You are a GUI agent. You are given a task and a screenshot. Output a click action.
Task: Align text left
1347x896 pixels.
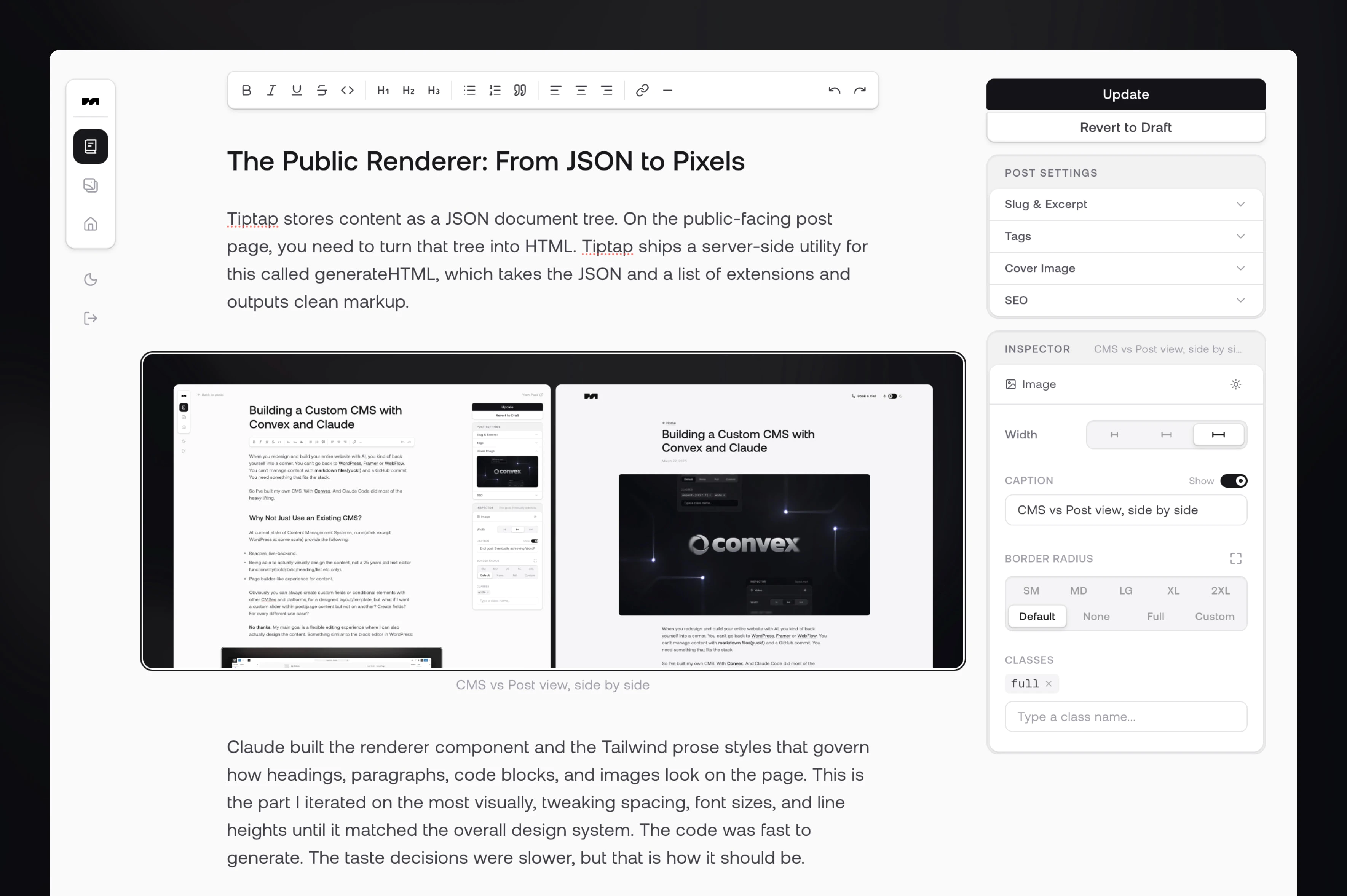pyautogui.click(x=555, y=90)
